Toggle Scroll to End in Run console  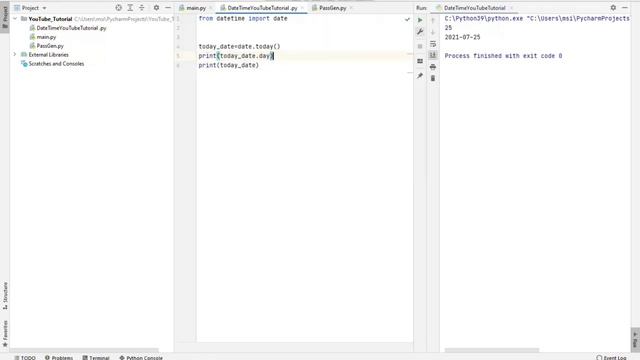pyautogui.click(x=433, y=55)
